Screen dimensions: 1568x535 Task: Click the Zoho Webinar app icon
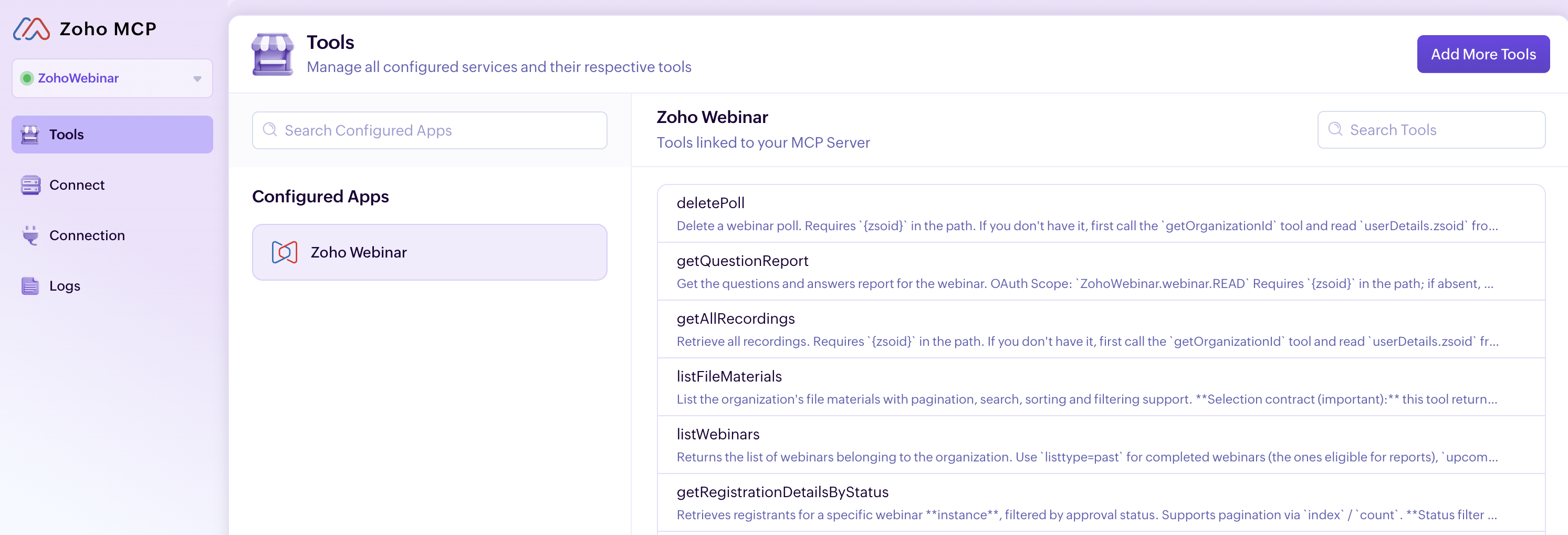(284, 252)
